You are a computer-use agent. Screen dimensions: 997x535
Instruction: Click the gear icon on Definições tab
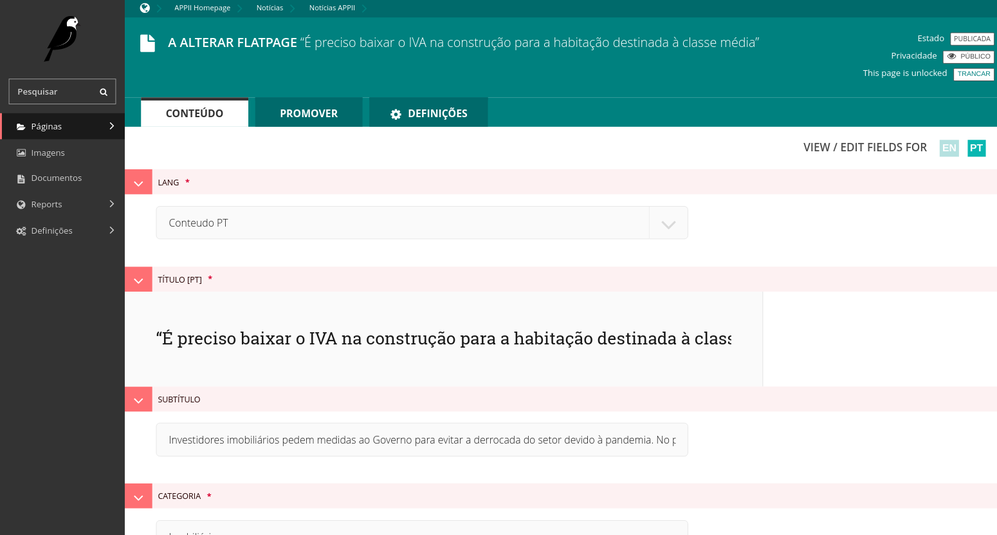pos(395,115)
